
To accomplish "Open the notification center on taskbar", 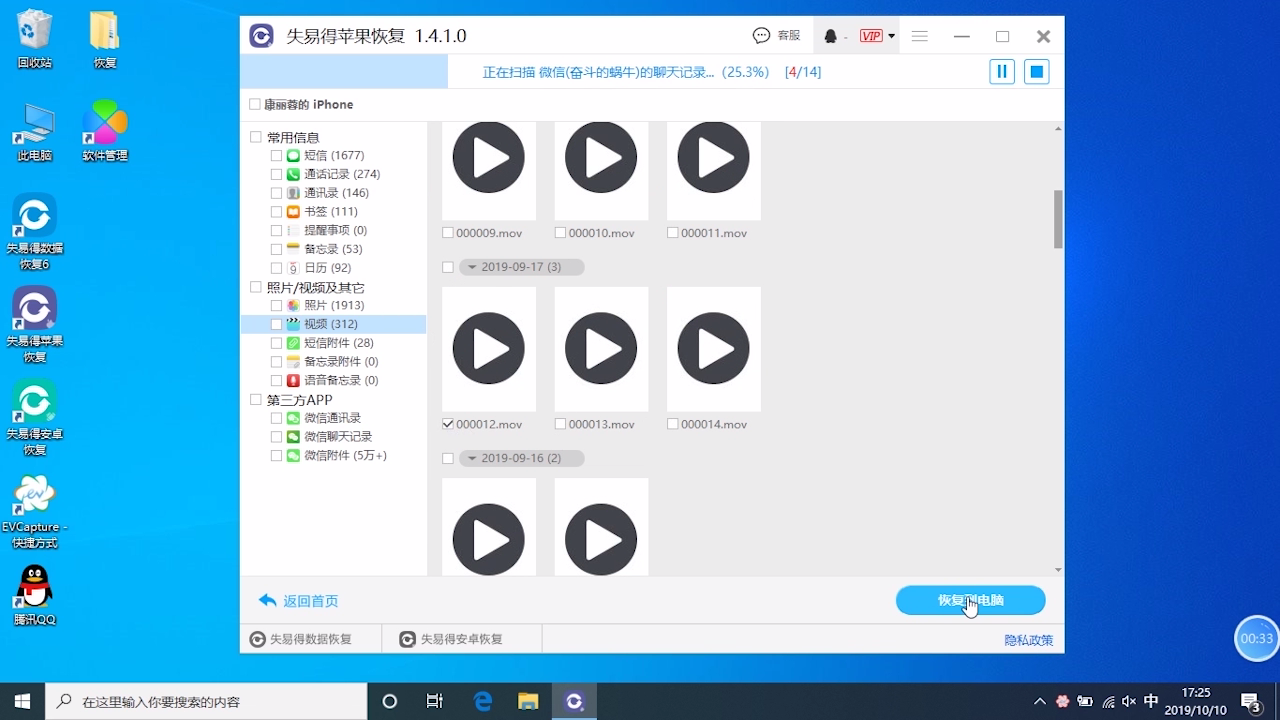I will (x=1251, y=701).
